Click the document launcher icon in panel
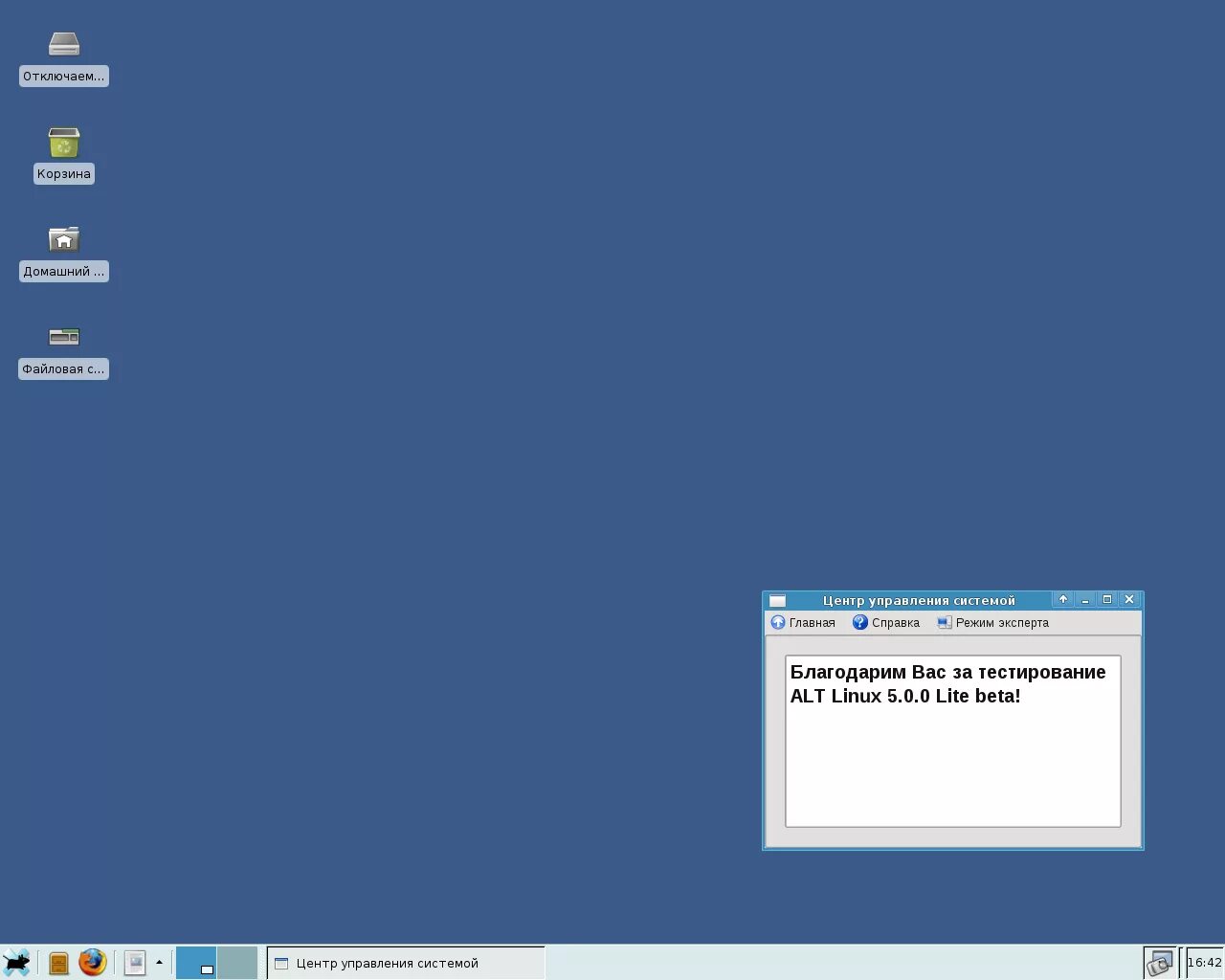This screenshot has height=980, width=1225. [135, 963]
